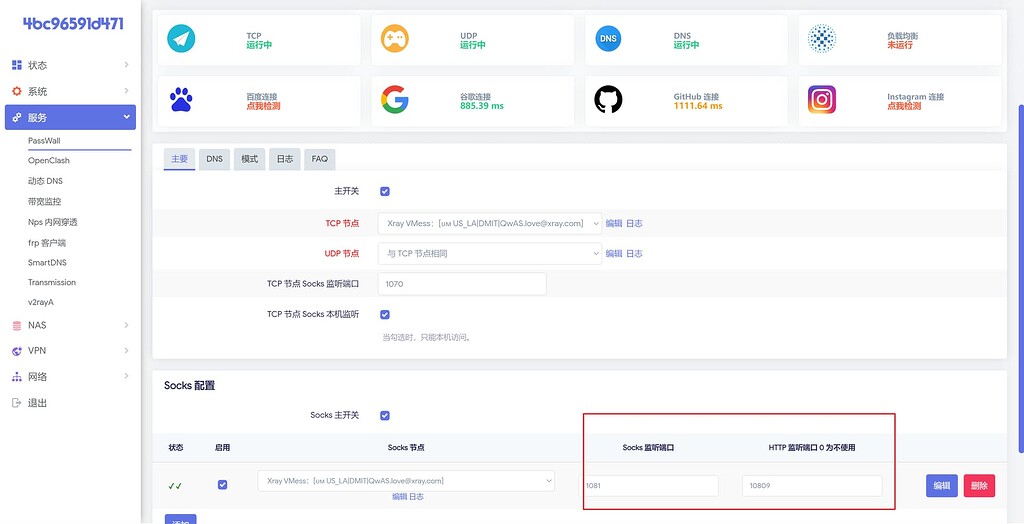The width and height of the screenshot is (1024, 524).
Task: Open the UDP 节点 dropdown
Action: tap(490, 254)
